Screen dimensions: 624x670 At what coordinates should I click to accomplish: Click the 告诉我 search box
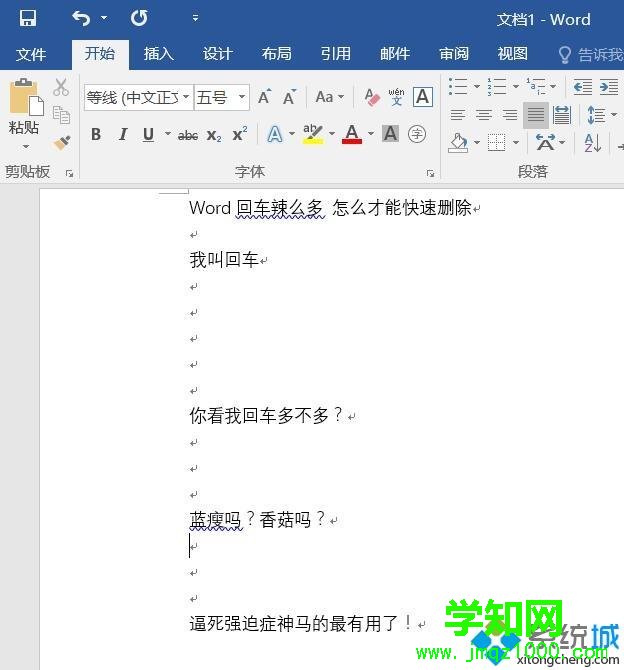(591, 55)
